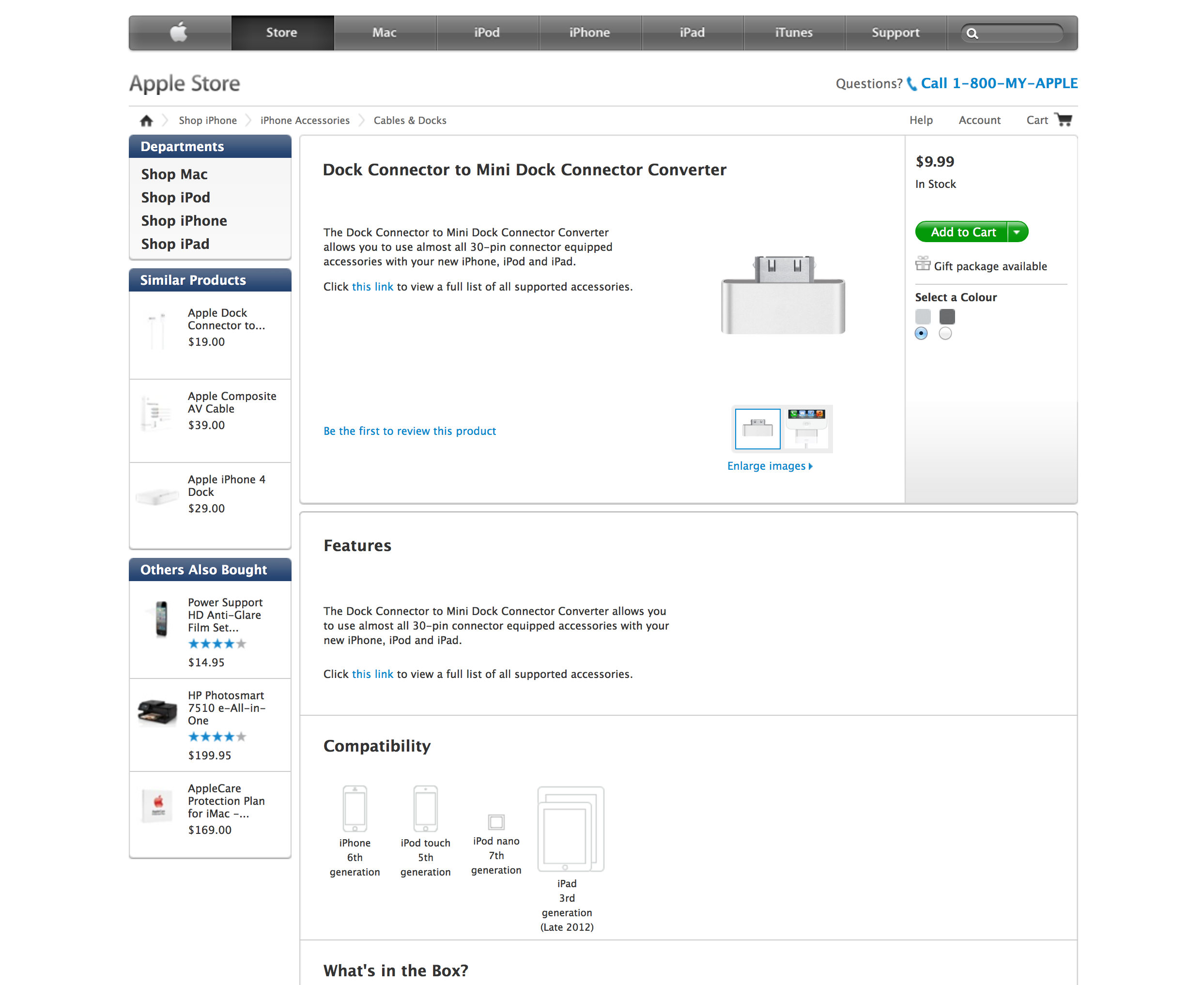Click the phone icon beside Call number
The width and height of the screenshot is (1204, 985).
pos(911,84)
